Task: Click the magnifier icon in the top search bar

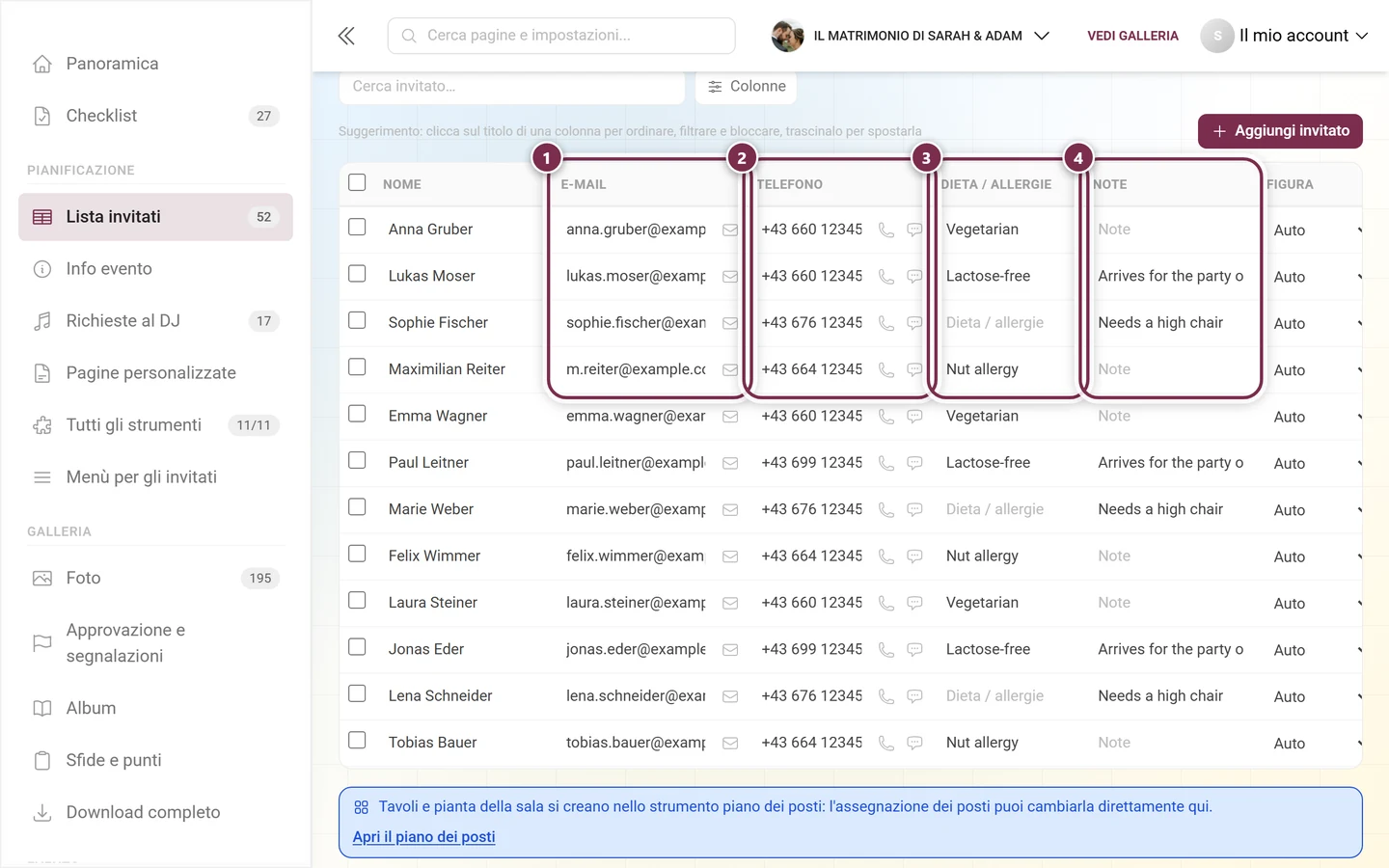Action: 409,36
